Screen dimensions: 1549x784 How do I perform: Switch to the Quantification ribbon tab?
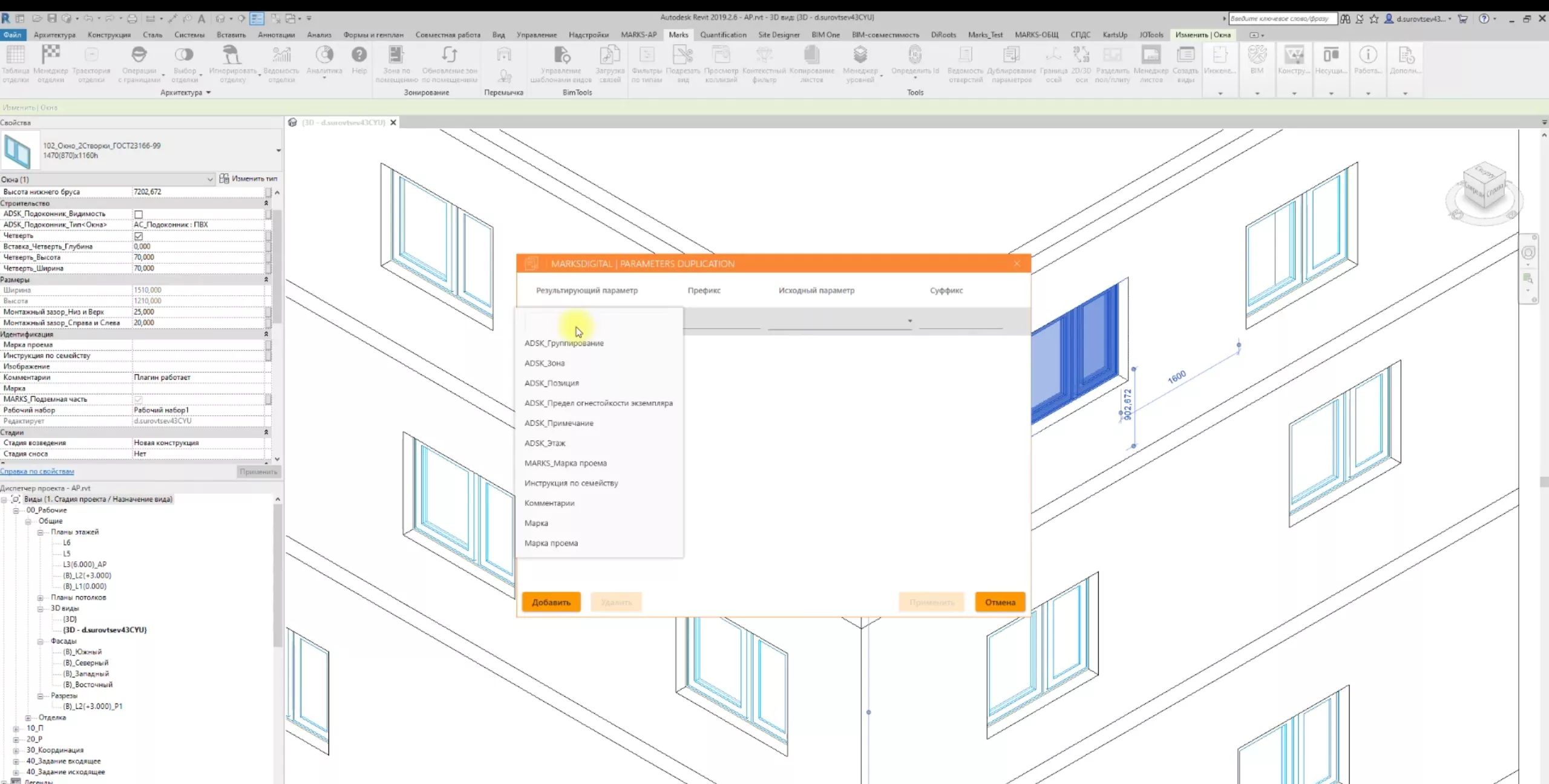722,35
